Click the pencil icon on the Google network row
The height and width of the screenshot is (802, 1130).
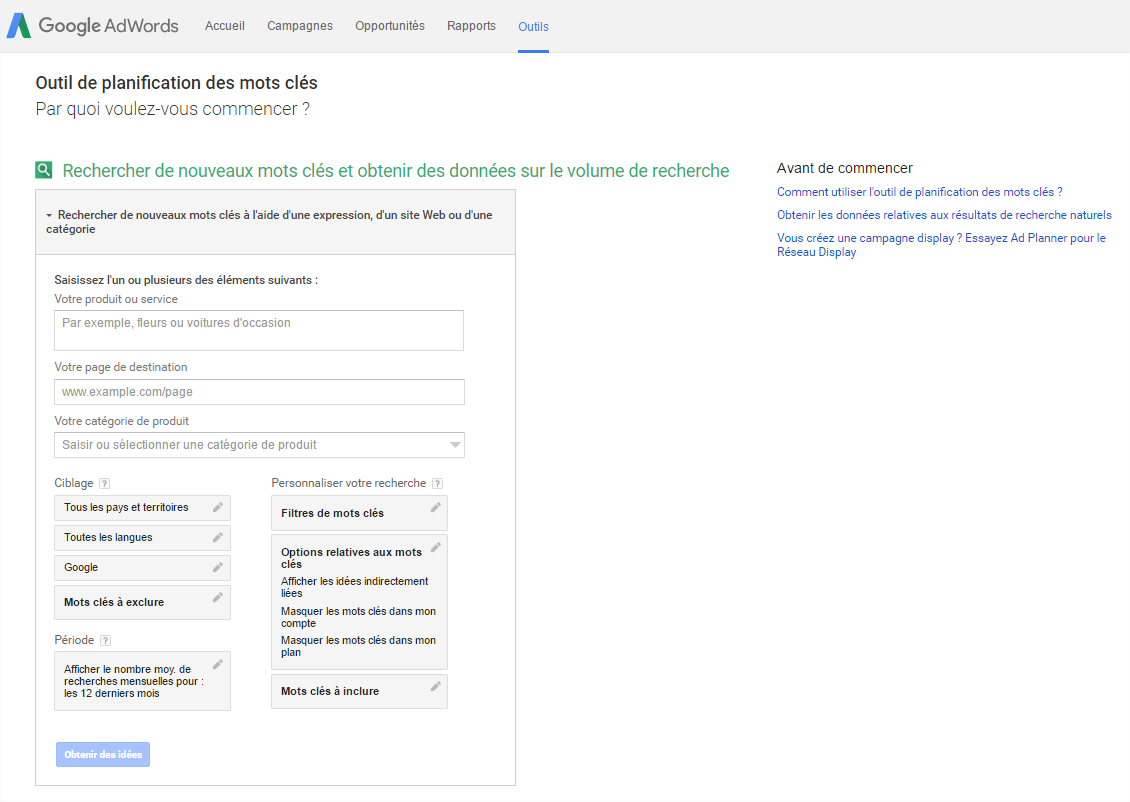218,568
